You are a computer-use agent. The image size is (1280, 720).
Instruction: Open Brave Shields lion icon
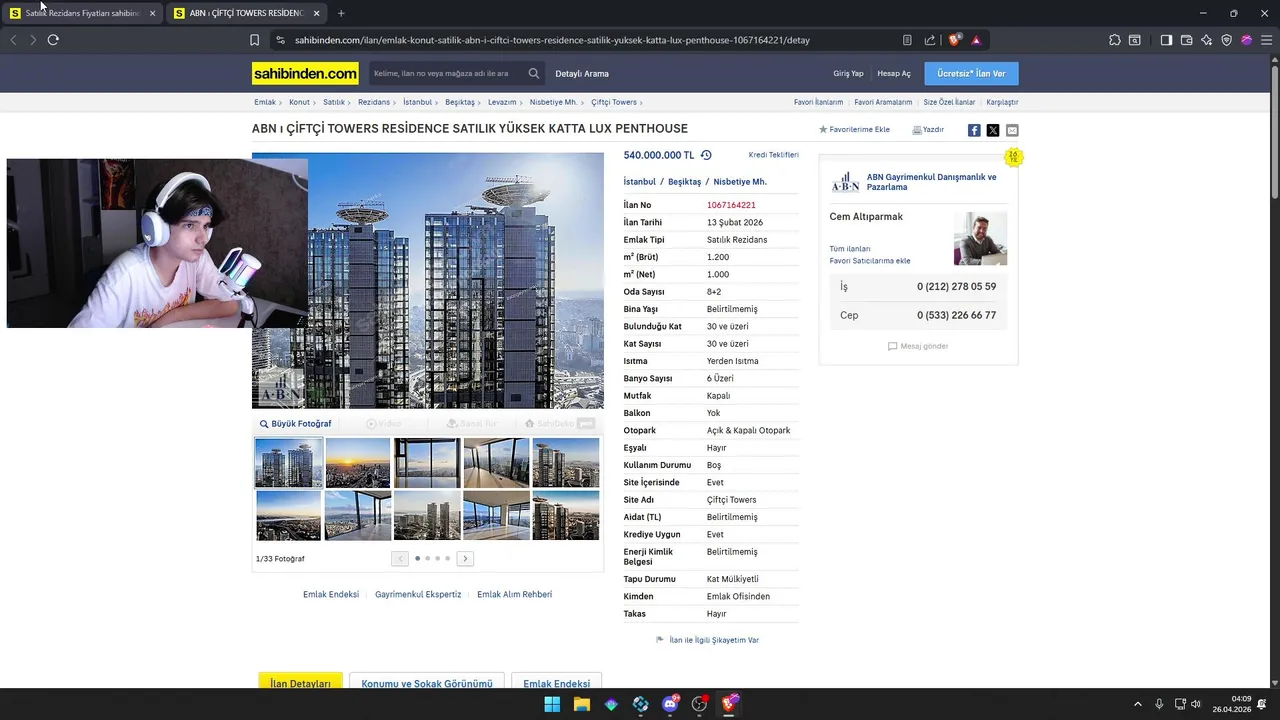(x=955, y=40)
